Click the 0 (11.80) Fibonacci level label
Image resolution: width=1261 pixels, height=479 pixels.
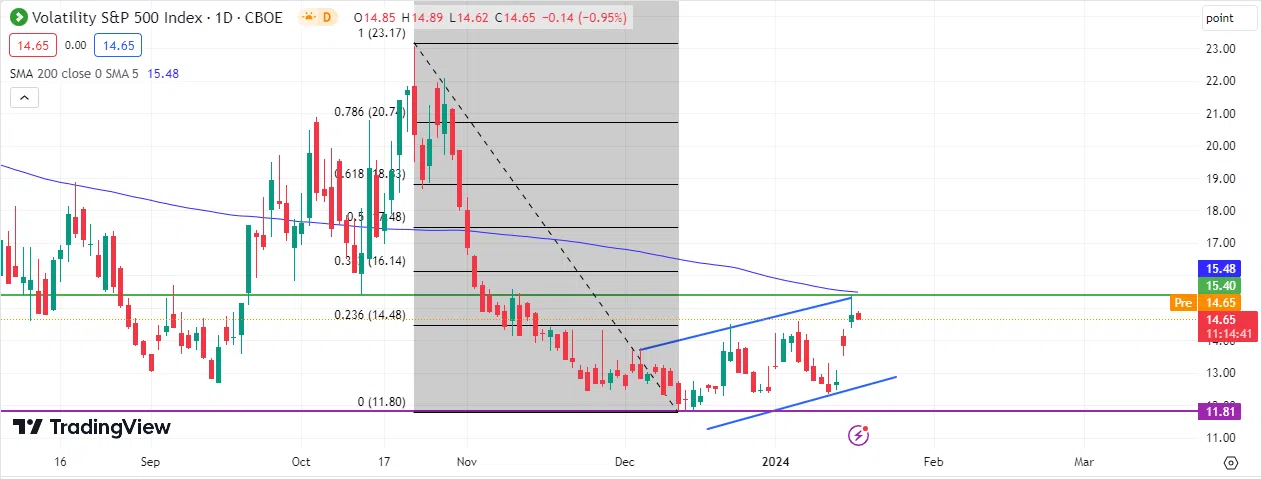(383, 402)
